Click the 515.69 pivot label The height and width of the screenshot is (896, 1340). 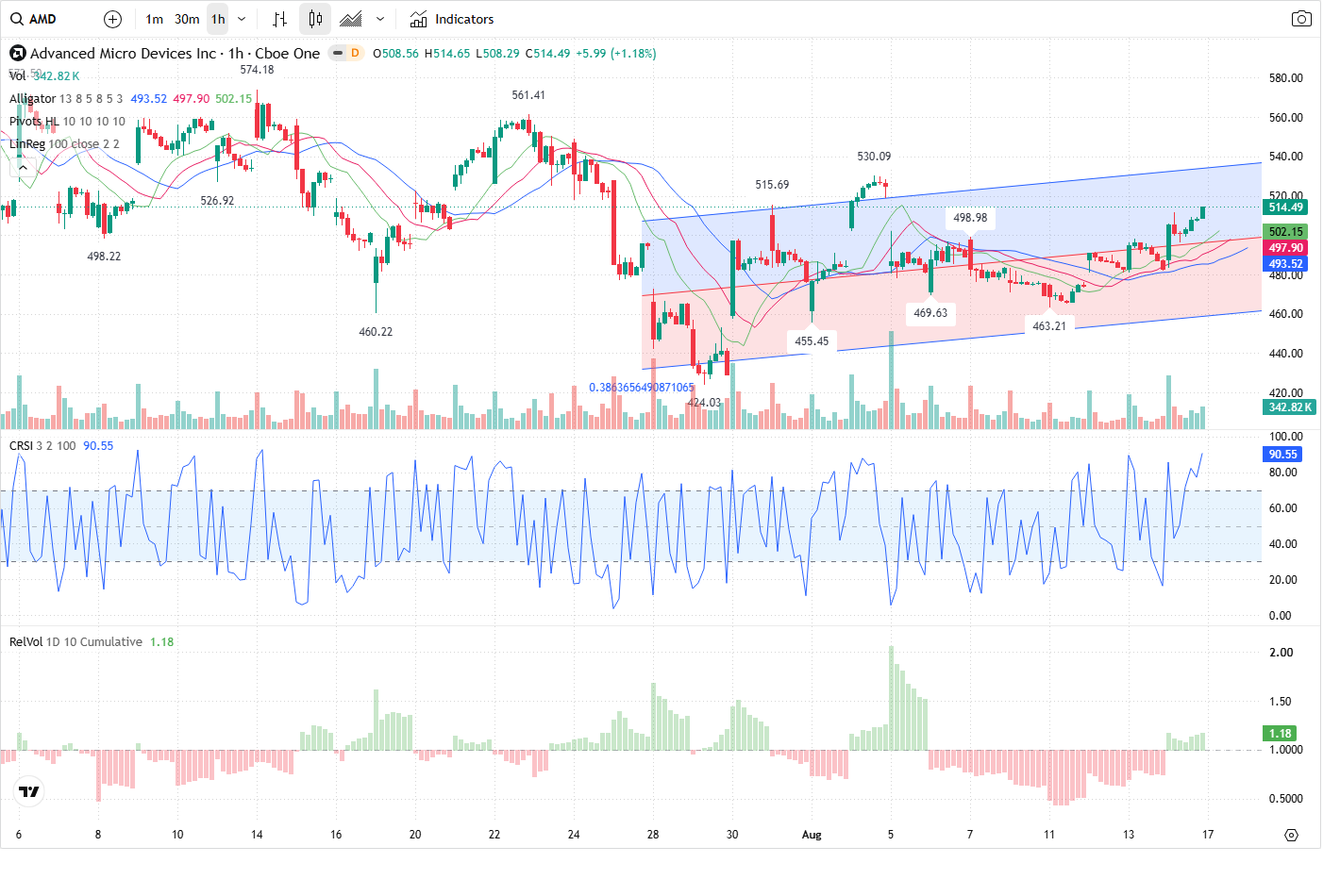[x=772, y=185]
